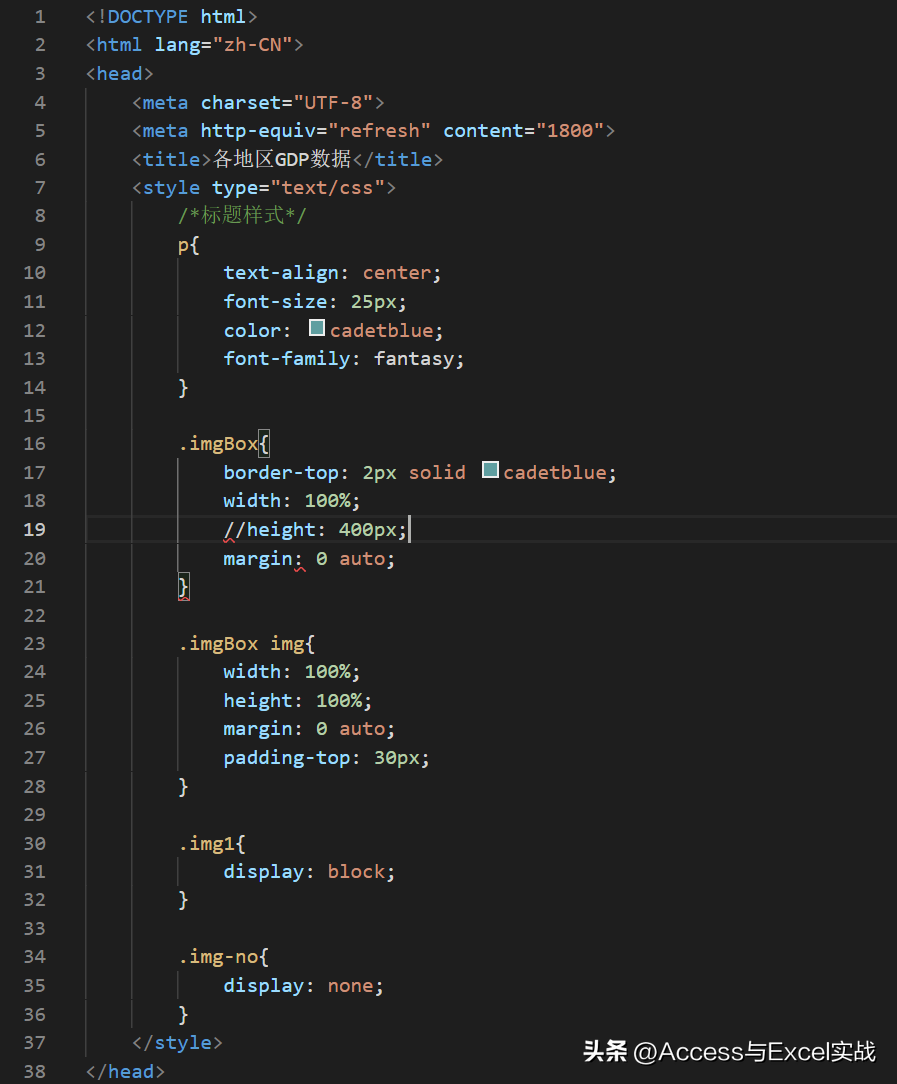
Task: Click line number 19 in the gutter
Action: [35, 530]
